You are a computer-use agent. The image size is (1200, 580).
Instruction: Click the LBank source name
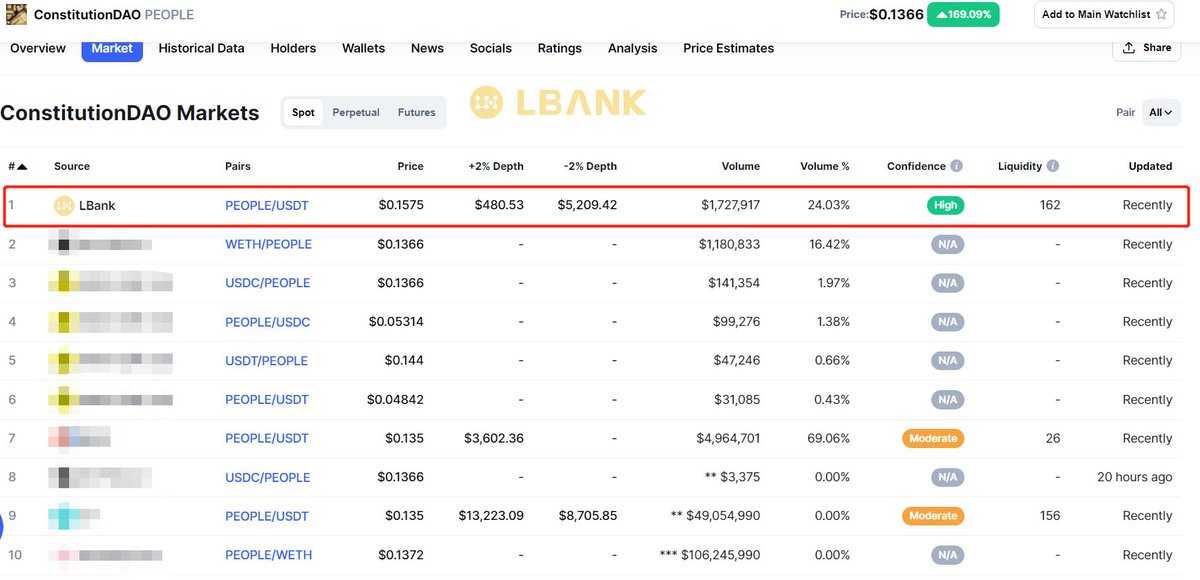tap(97, 205)
